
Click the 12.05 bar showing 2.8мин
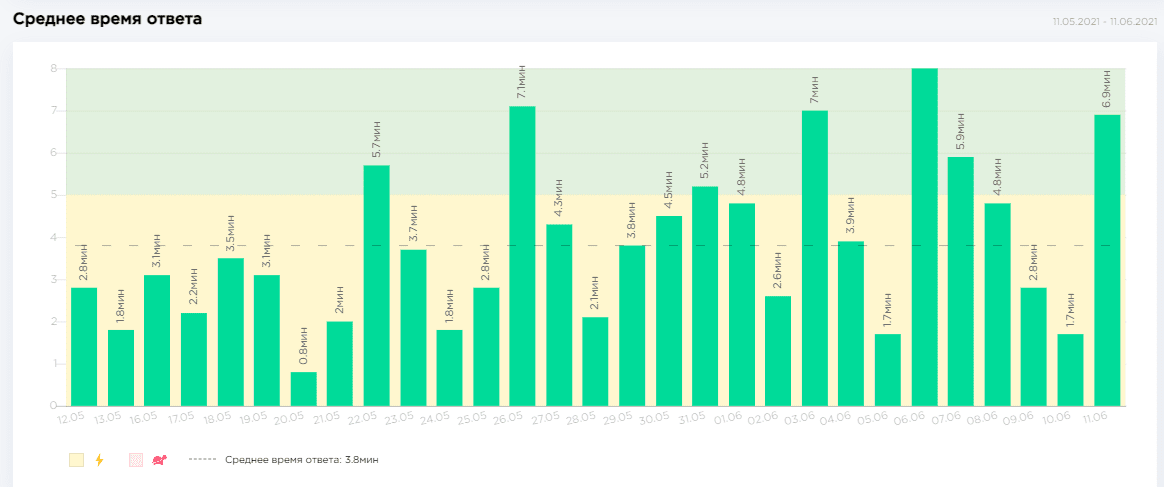coord(84,347)
